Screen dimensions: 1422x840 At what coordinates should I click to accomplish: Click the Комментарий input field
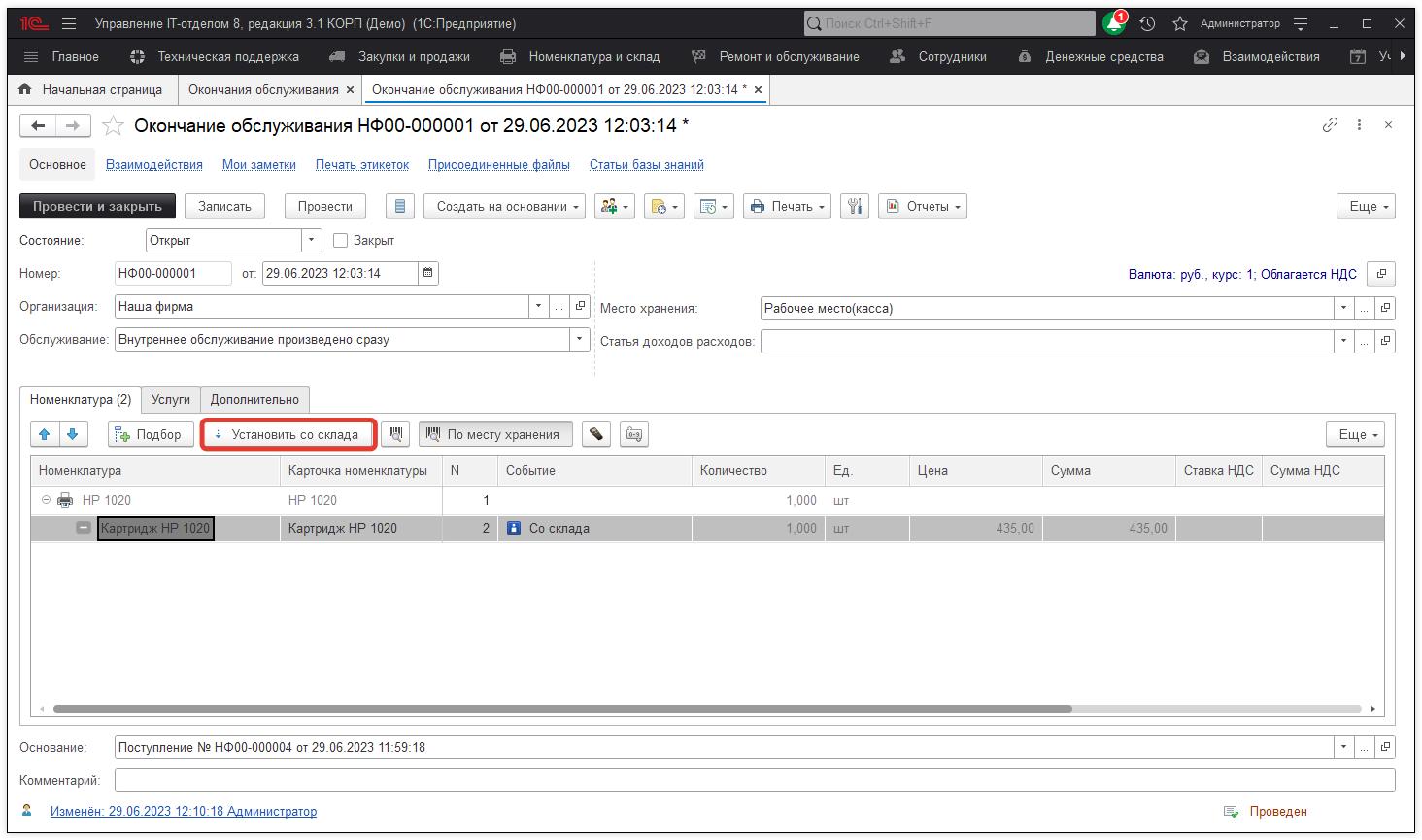pos(754,780)
